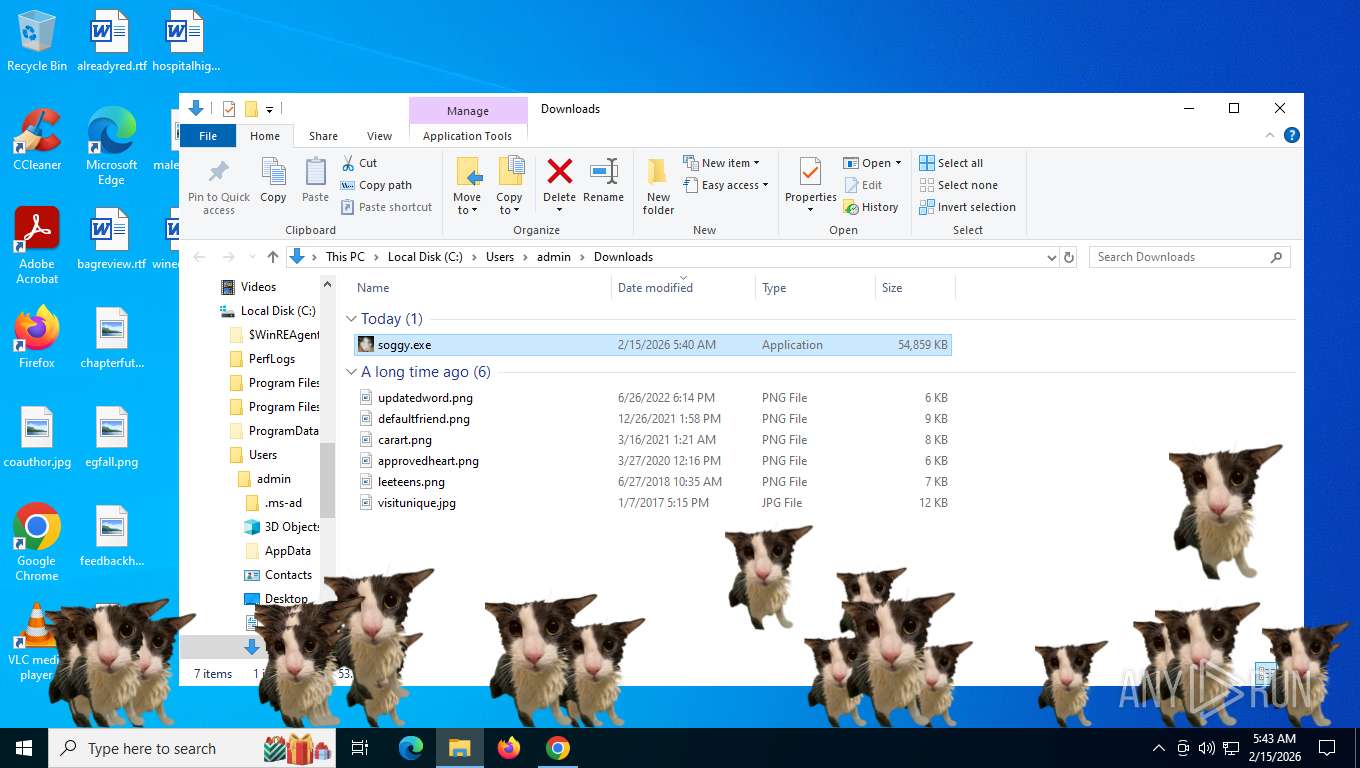Click Firefox on the taskbar

point(509,748)
